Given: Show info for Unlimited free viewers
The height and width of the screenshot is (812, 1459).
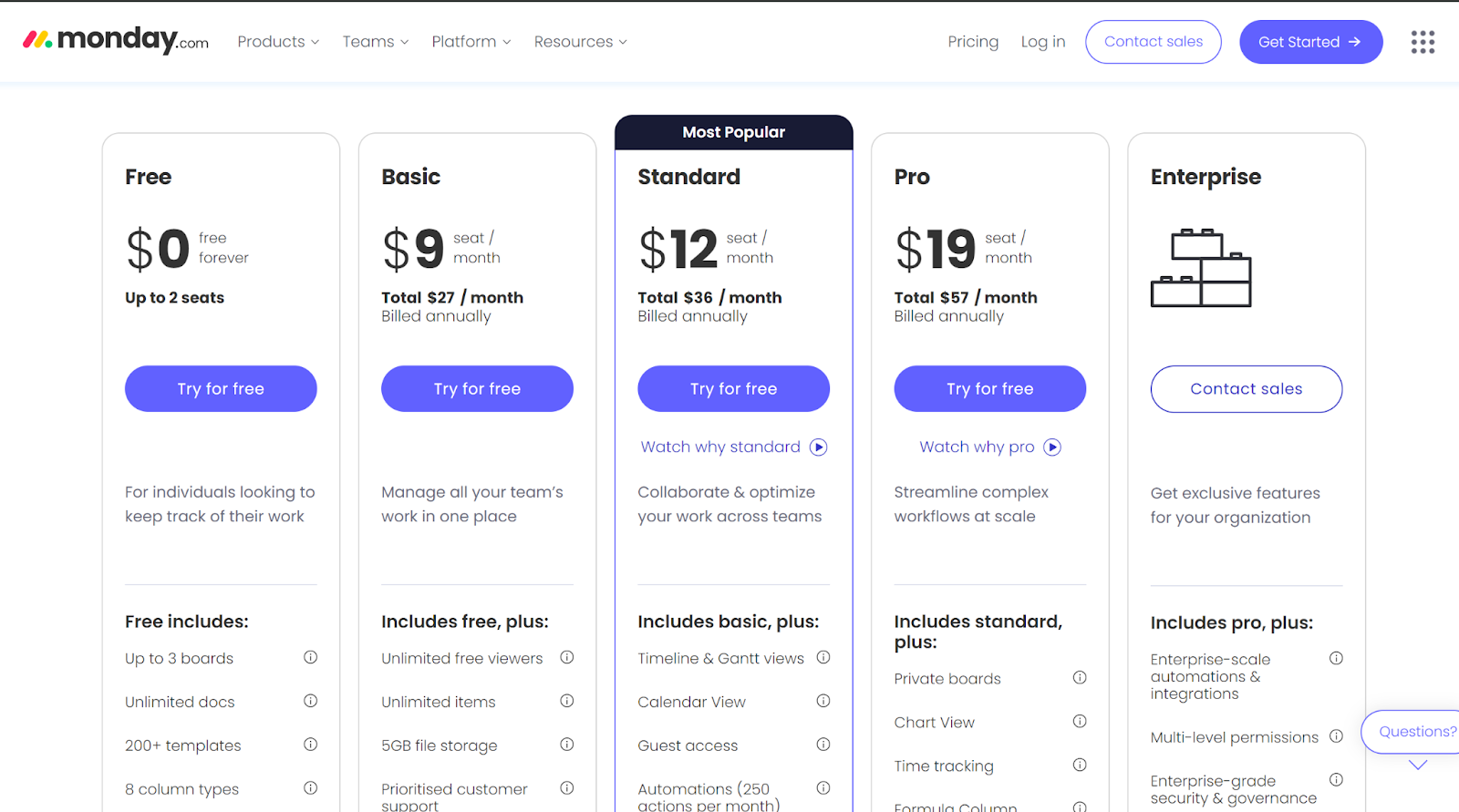Looking at the screenshot, I should point(566,657).
